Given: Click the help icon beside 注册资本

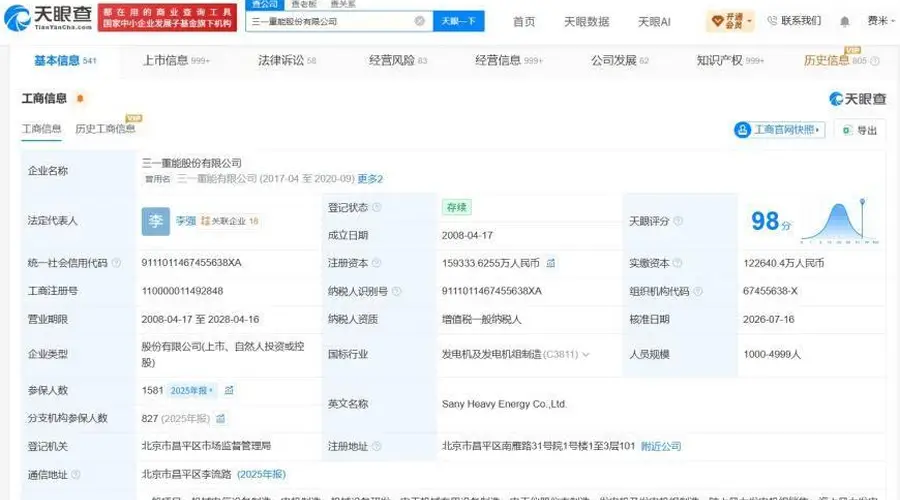Looking at the screenshot, I should pos(377,263).
